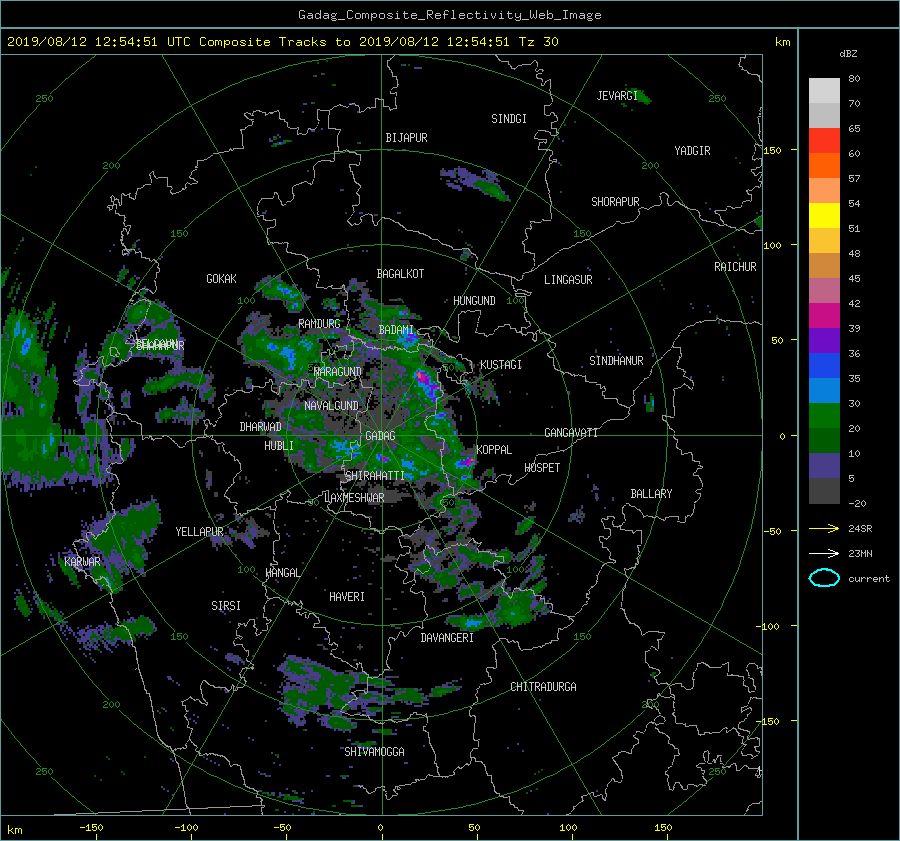Click the UTC Composite Tracks timestamp header
Viewport: 900px width, 841px height.
(x=282, y=42)
